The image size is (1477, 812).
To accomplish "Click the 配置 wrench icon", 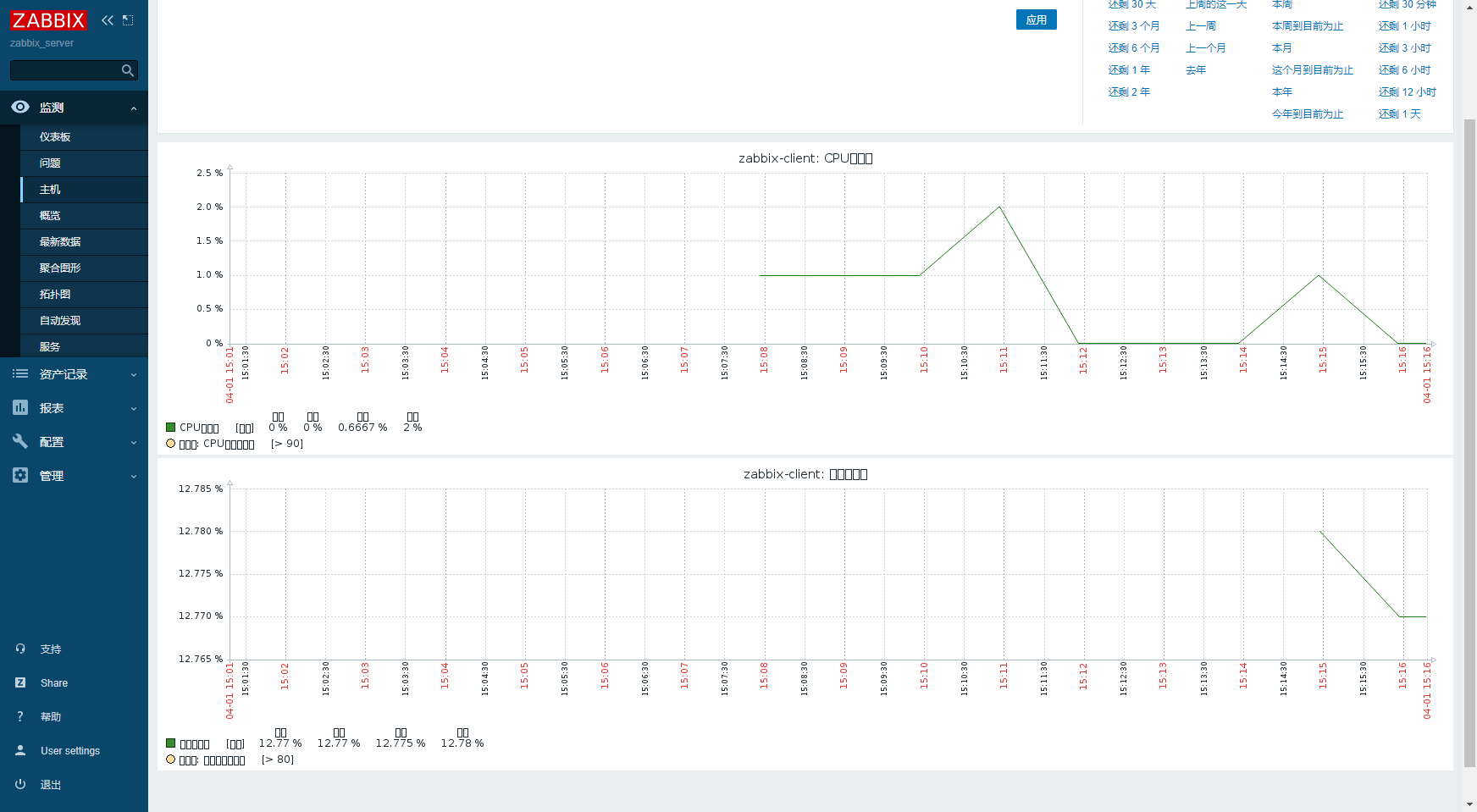I will point(20,442).
